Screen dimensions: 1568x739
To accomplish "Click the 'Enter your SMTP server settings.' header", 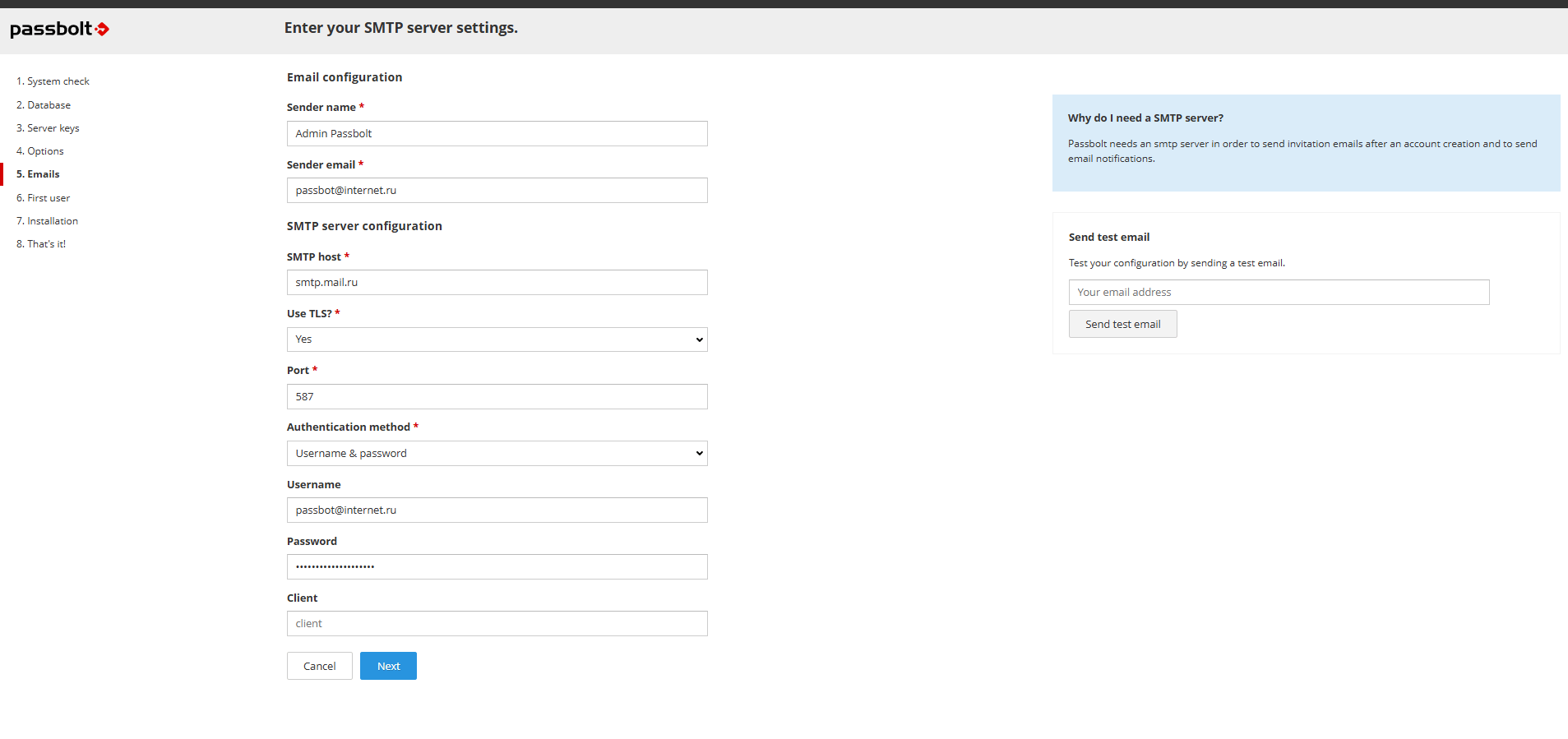I will coord(401,28).
